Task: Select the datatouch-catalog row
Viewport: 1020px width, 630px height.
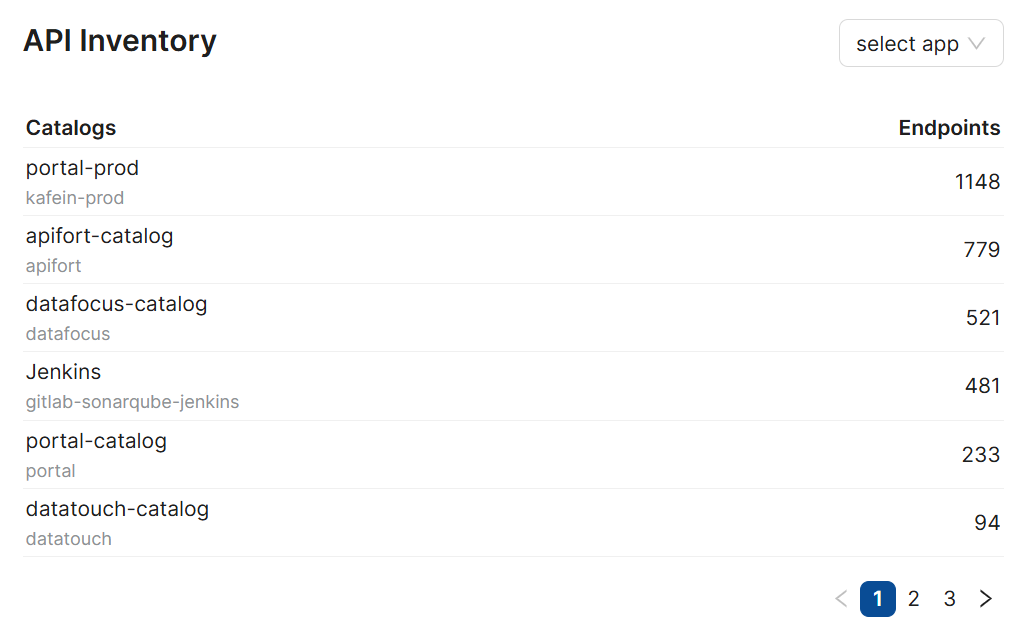Action: pos(117,509)
